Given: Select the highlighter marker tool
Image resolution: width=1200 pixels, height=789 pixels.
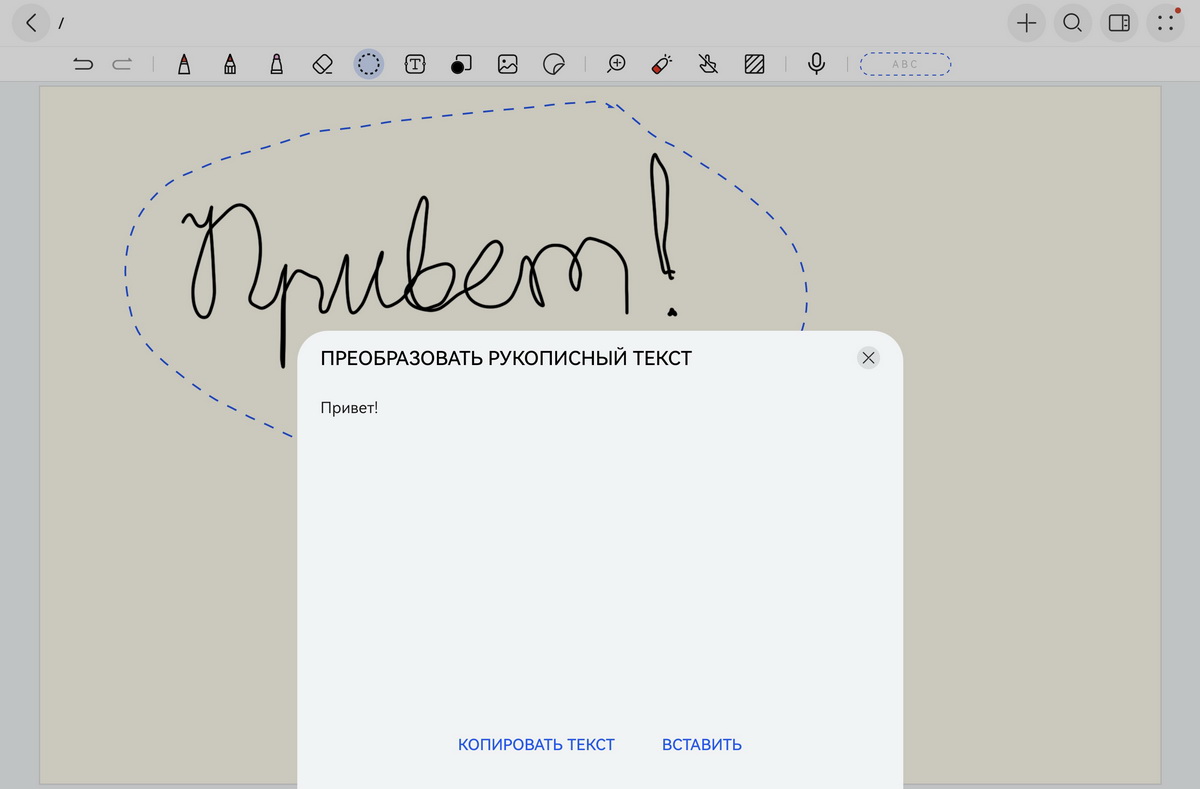Looking at the screenshot, I should click(x=276, y=65).
